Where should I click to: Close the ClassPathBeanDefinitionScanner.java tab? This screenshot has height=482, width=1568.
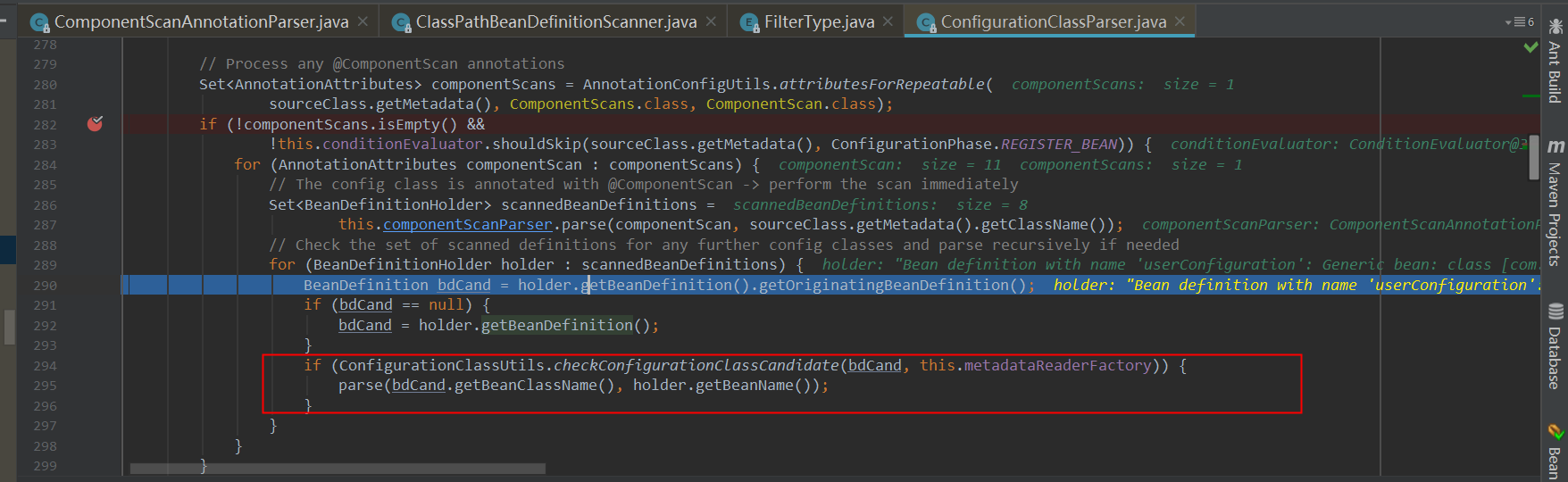[x=711, y=21]
